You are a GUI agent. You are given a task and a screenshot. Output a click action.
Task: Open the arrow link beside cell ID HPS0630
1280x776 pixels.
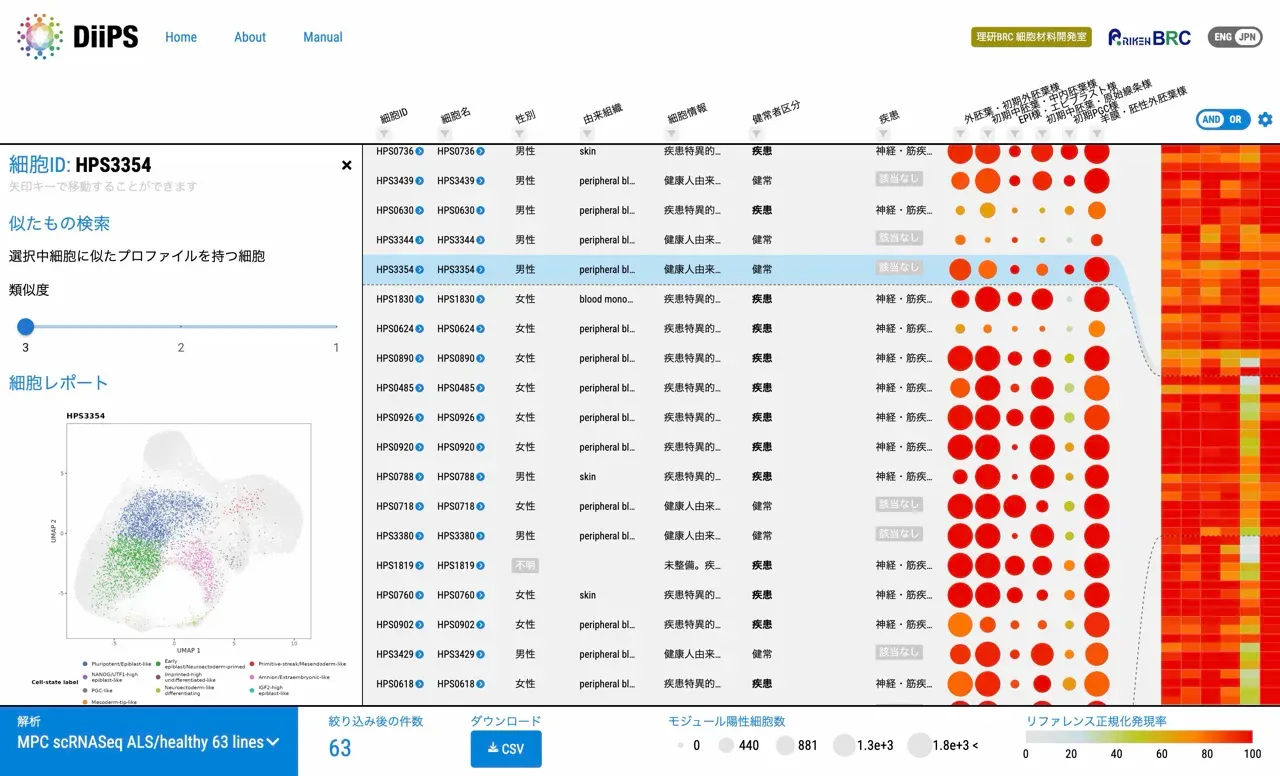(420, 210)
